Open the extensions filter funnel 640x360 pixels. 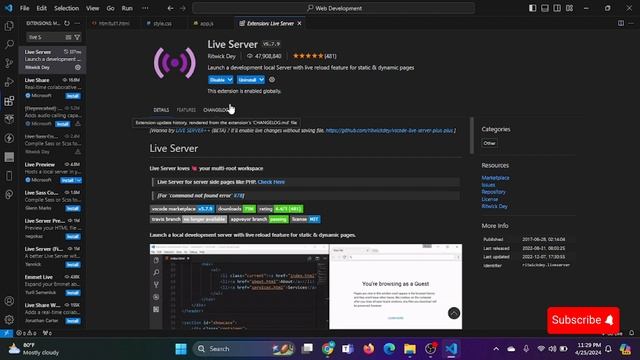(77, 37)
